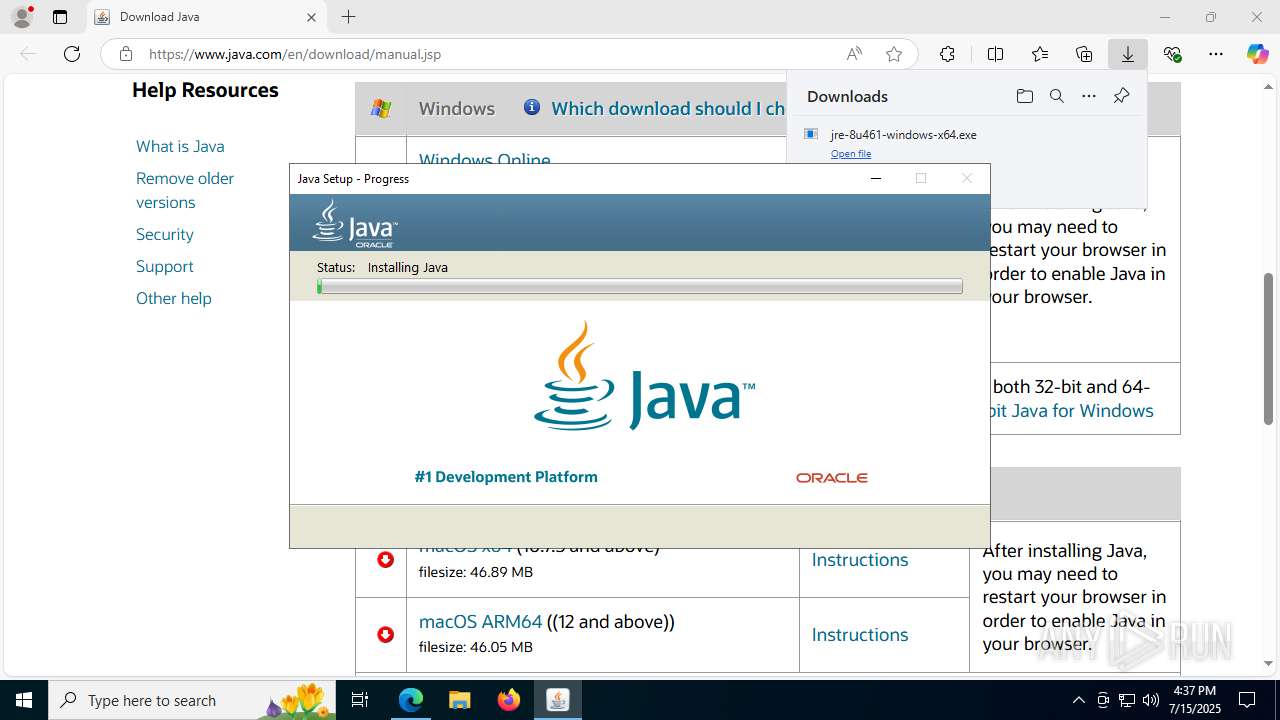Open File Explorer from taskbar

coord(459,700)
